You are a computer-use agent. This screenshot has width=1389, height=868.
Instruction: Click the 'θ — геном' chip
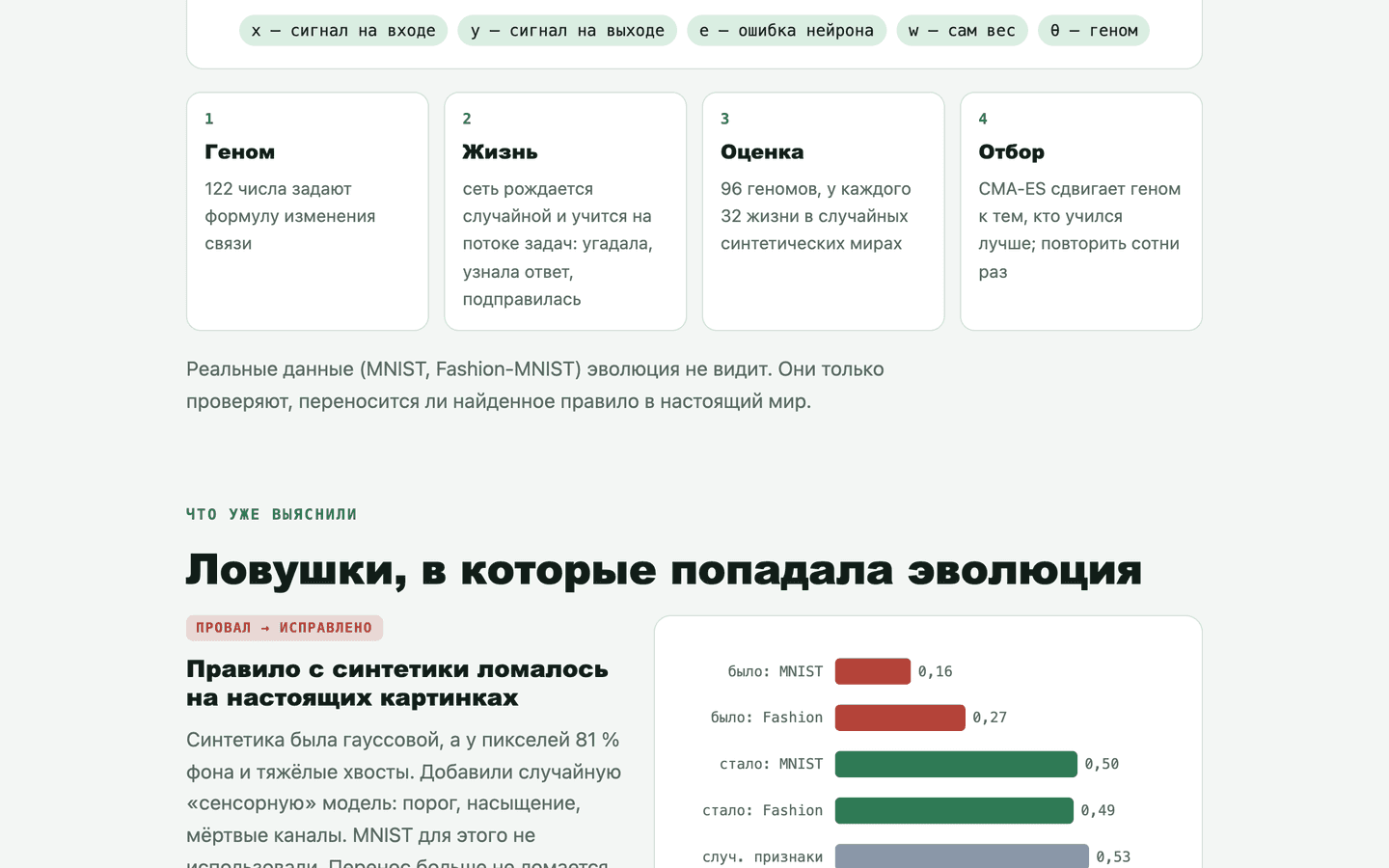(1094, 31)
